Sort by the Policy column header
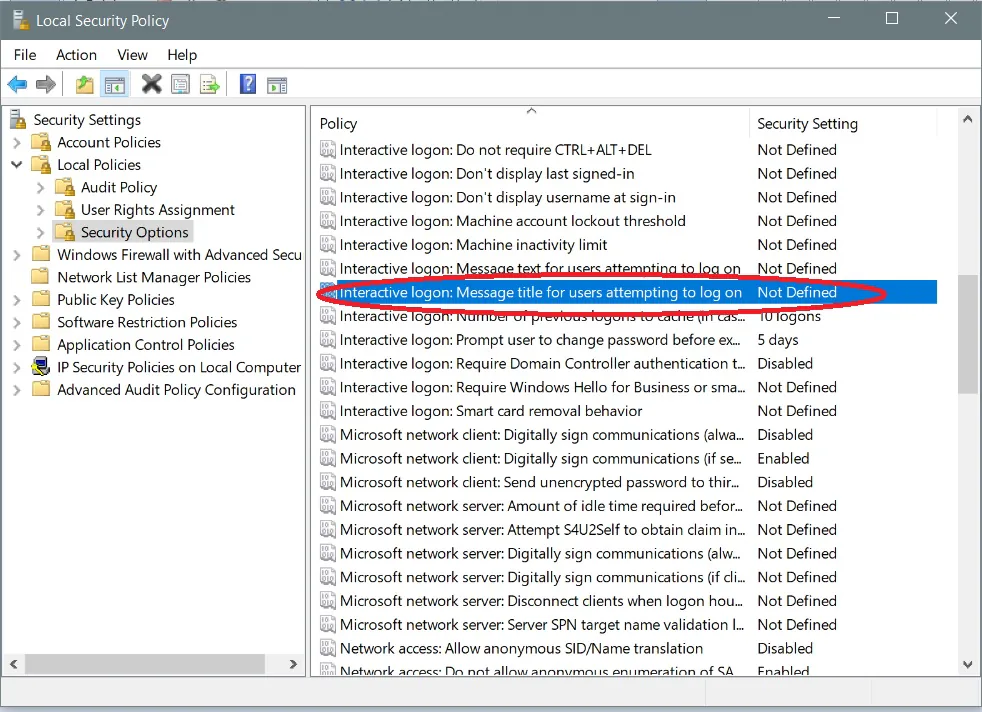Screen dimensions: 982x712 pos(531,123)
